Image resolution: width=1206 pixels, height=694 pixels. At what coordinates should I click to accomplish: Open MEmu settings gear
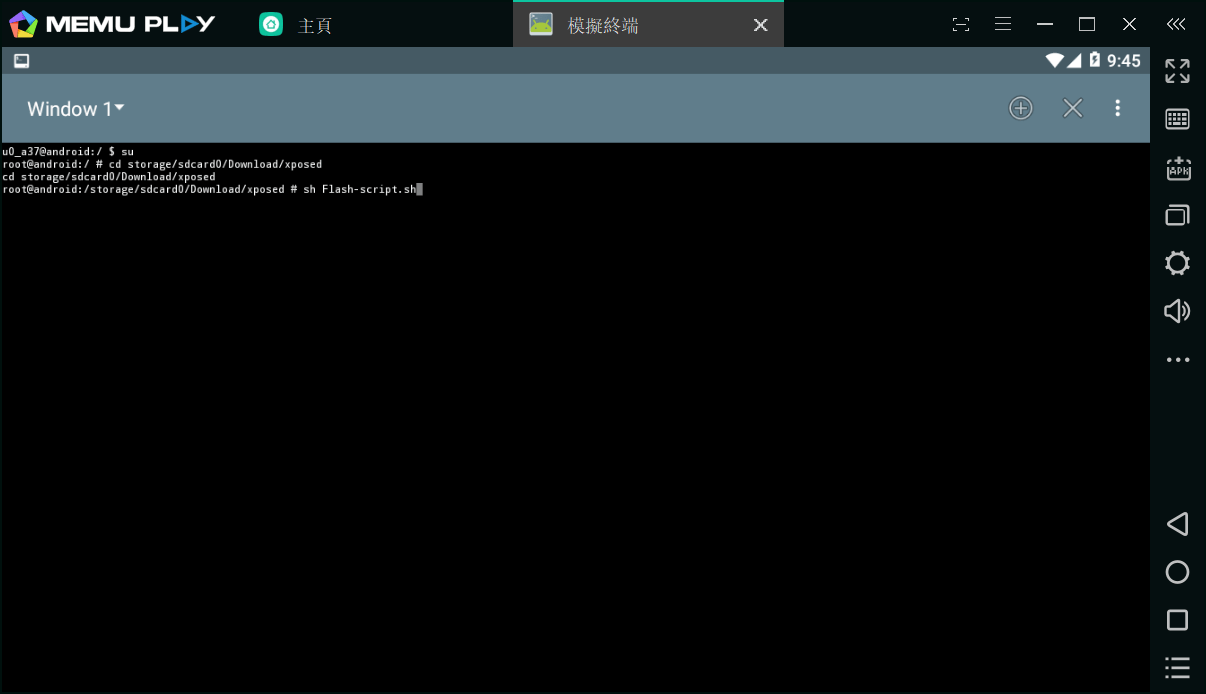[x=1177, y=263]
